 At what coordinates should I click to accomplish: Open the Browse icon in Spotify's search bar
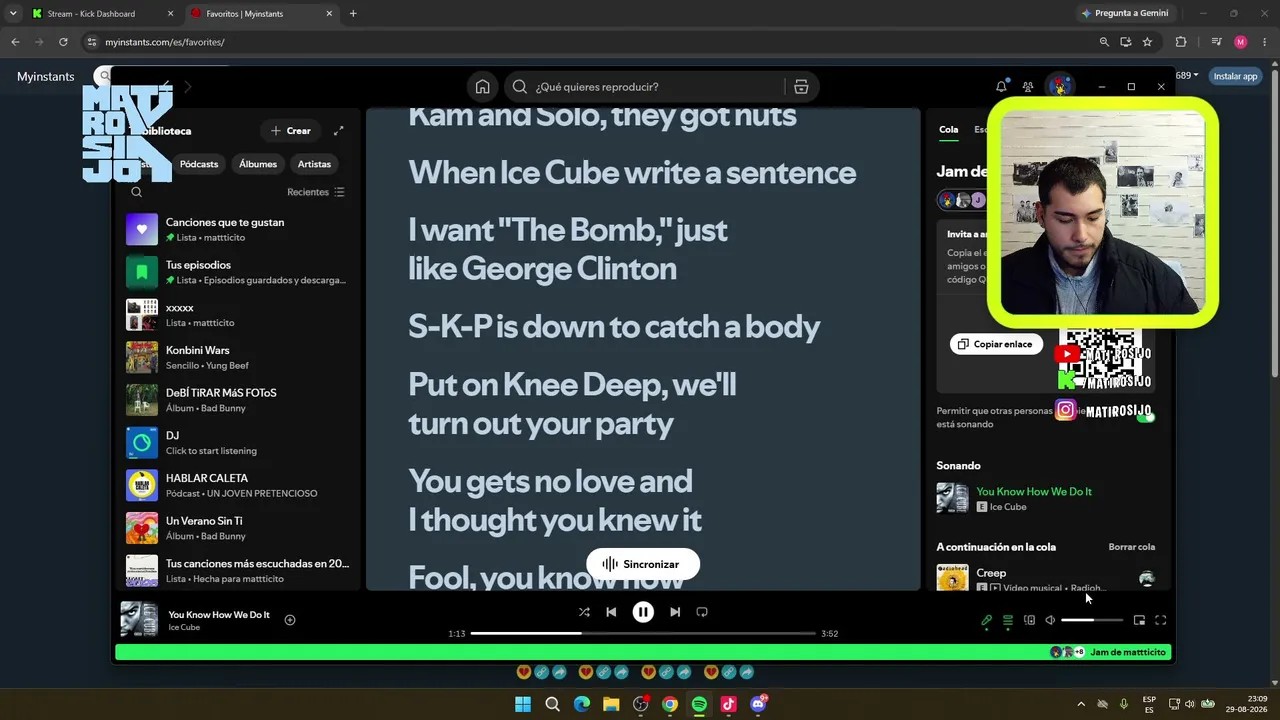tap(801, 87)
